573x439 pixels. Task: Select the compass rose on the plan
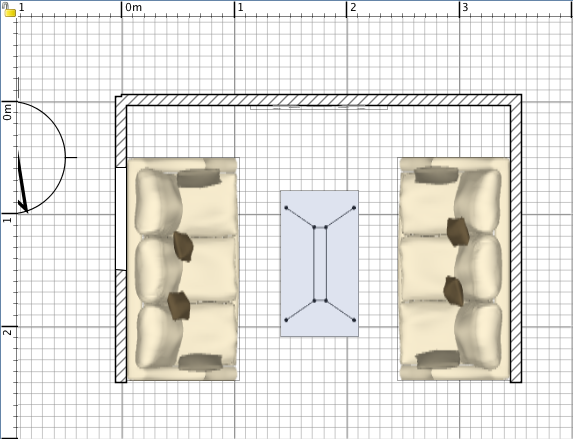[x=41, y=158]
